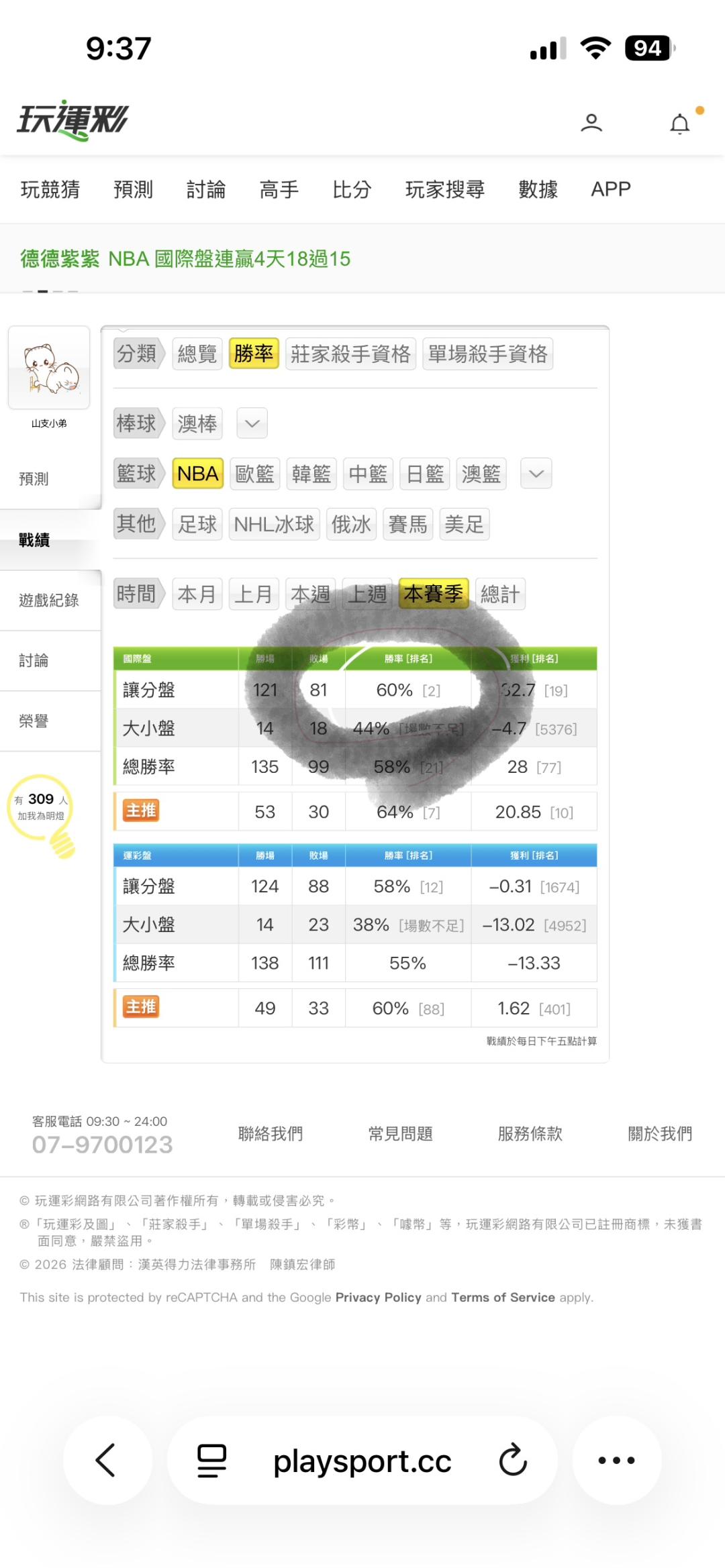725x1568 pixels.
Task: Select the 總覽 category tab
Action: [197, 354]
